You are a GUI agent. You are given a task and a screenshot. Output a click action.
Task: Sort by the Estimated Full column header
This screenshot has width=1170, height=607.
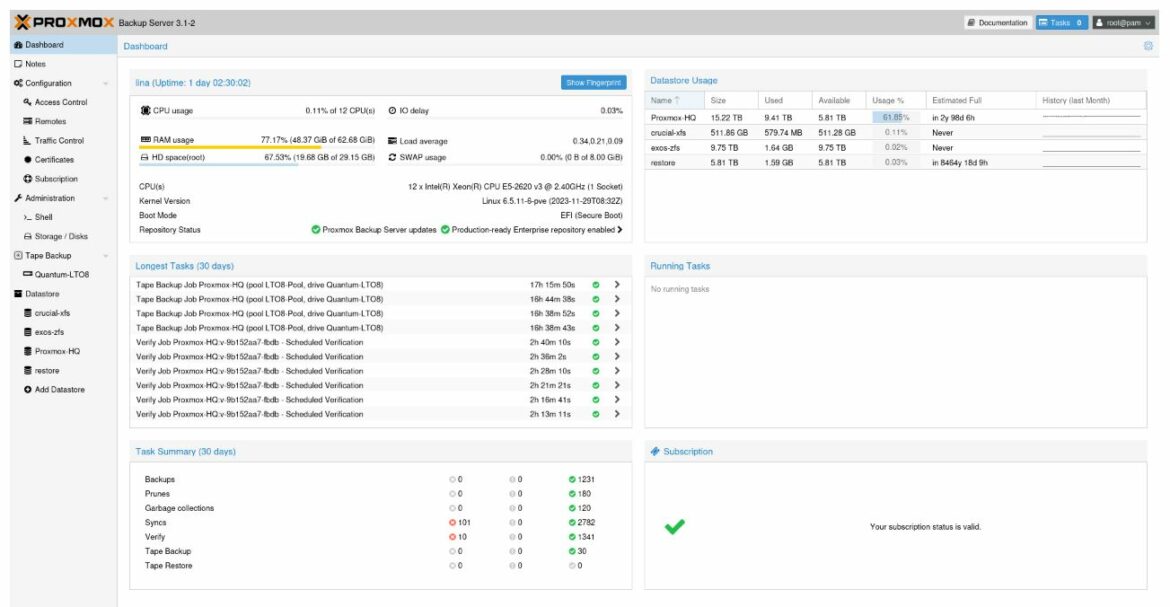pos(981,101)
